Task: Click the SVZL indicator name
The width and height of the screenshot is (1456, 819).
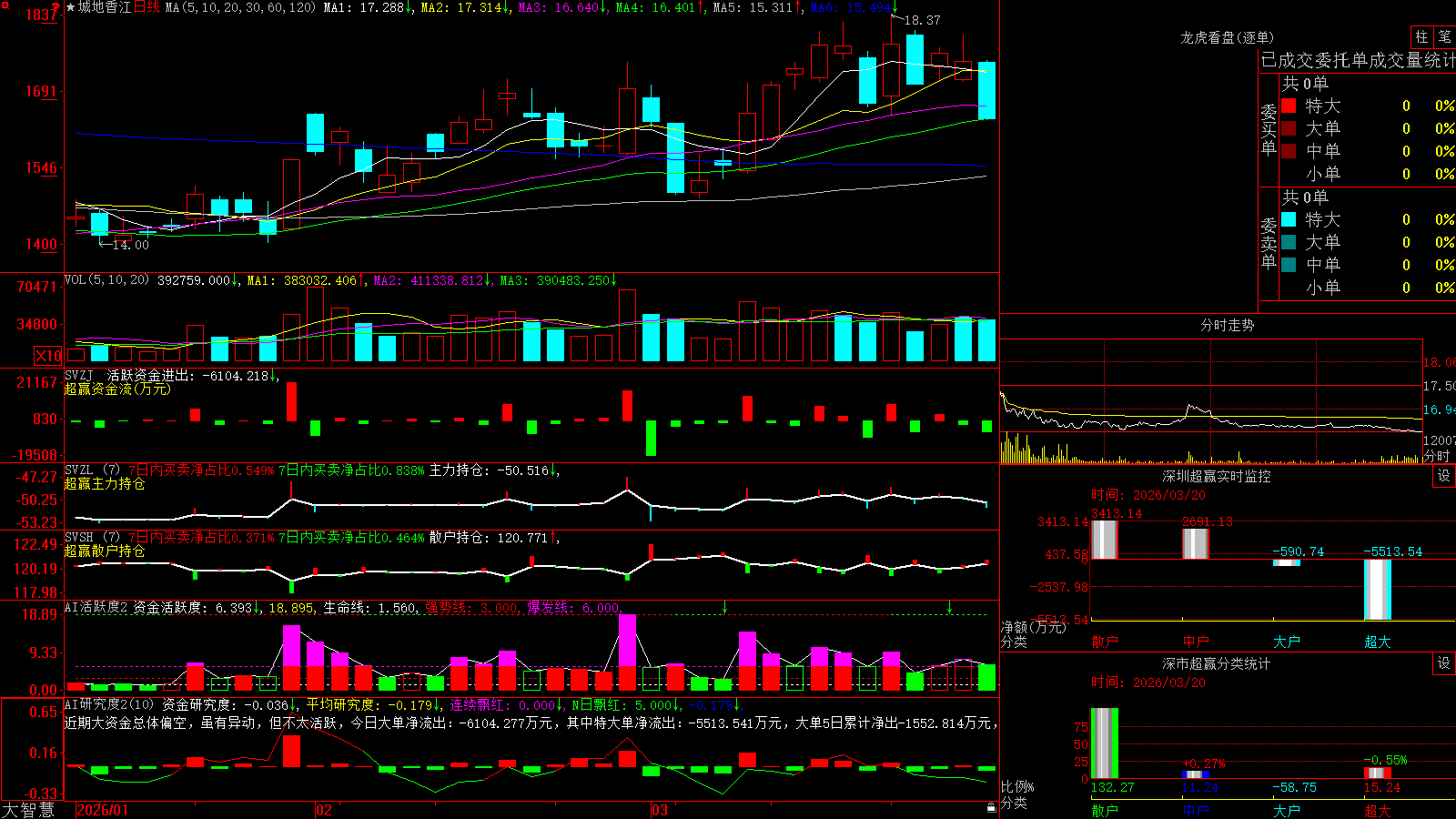Action: 79,470
